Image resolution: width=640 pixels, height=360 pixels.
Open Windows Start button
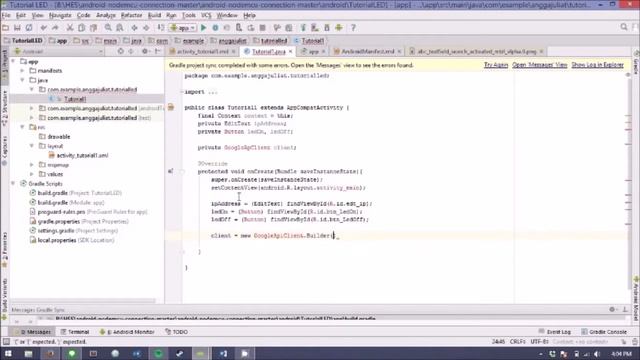coord(8,353)
